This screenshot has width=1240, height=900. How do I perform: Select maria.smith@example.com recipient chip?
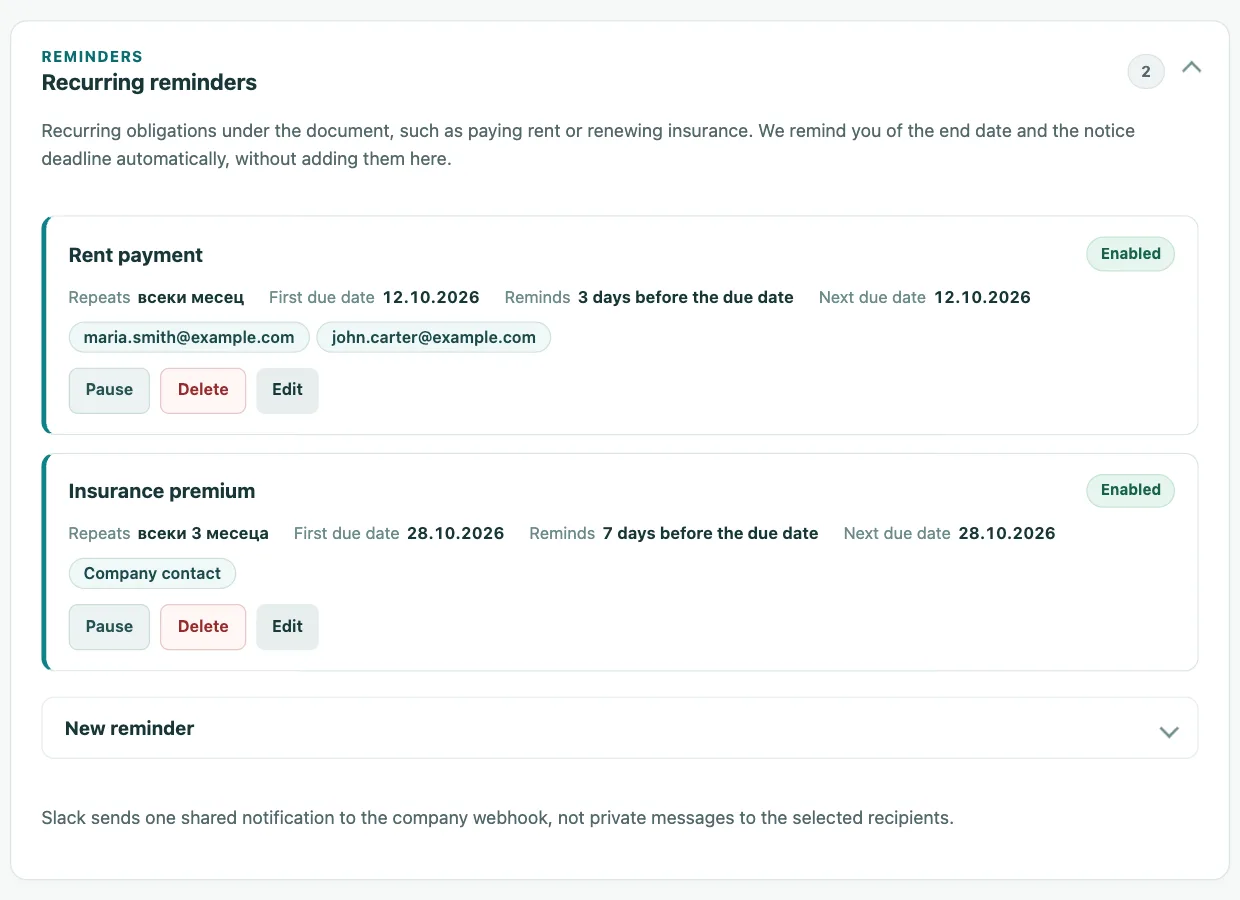[x=189, y=337]
